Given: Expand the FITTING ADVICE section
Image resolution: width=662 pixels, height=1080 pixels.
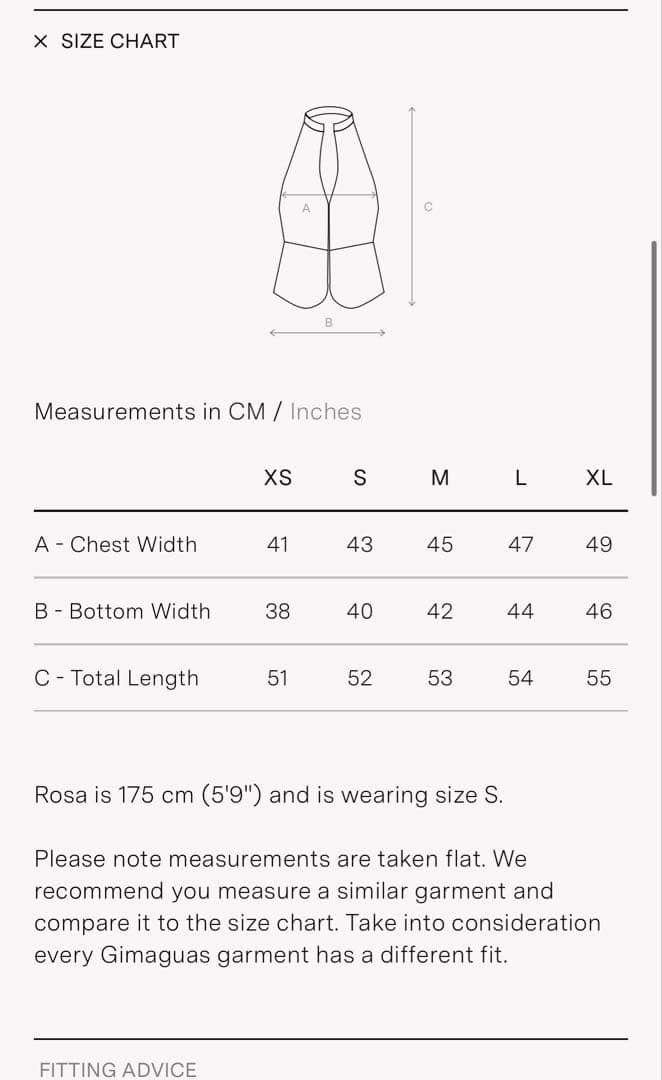Looking at the screenshot, I should 118,1070.
